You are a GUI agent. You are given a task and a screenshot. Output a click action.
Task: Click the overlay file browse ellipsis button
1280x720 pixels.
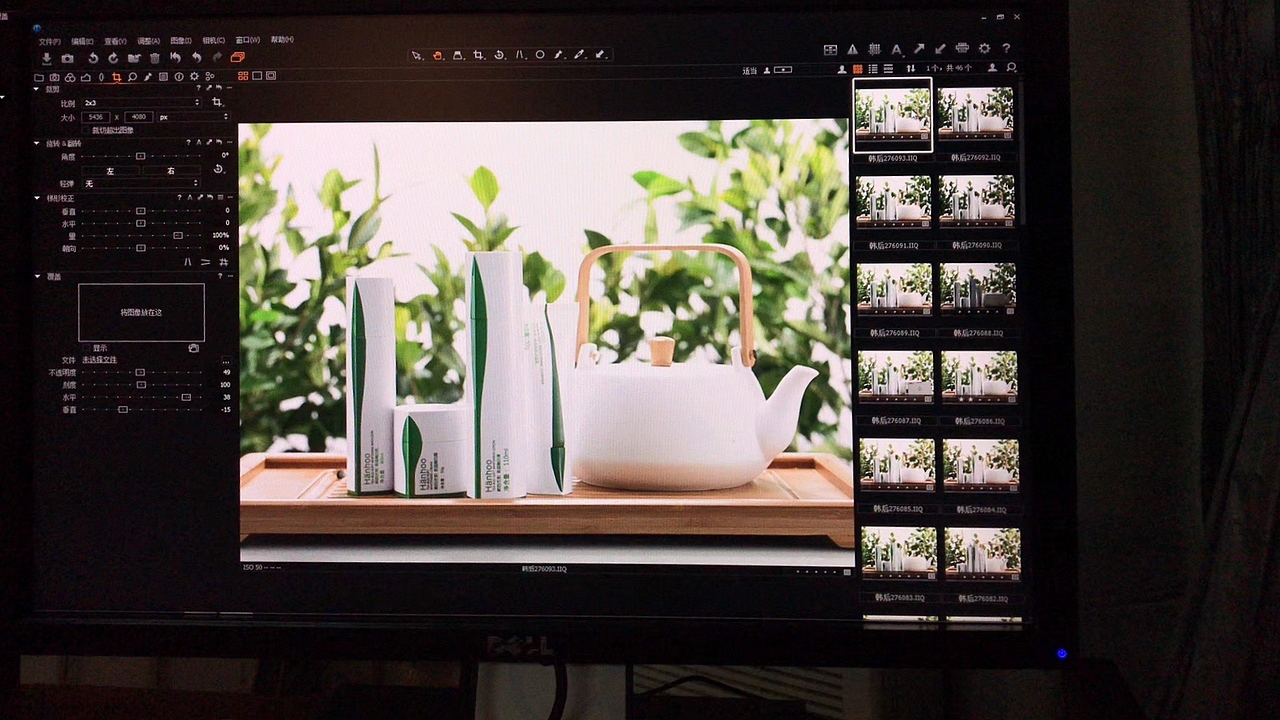pyautogui.click(x=226, y=361)
